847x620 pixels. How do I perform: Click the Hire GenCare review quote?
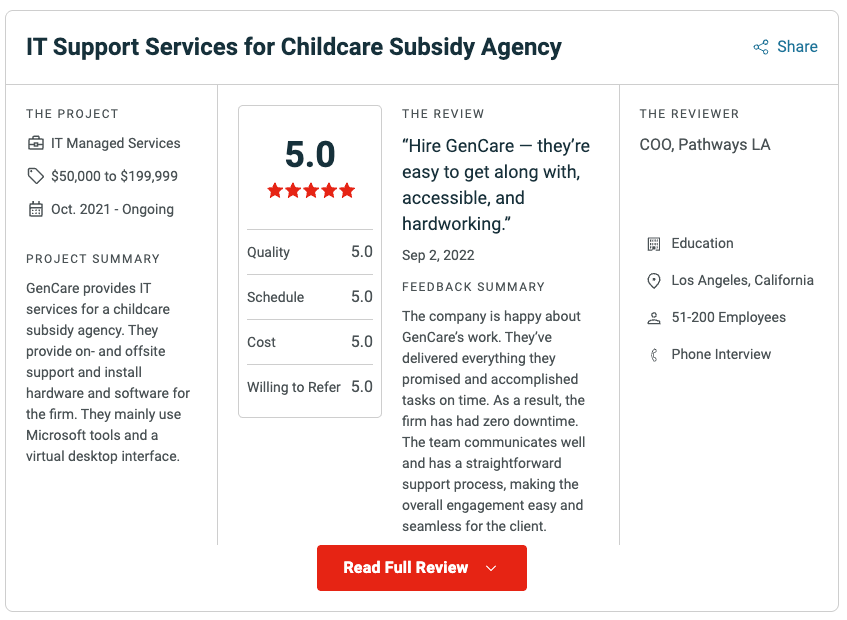[496, 184]
